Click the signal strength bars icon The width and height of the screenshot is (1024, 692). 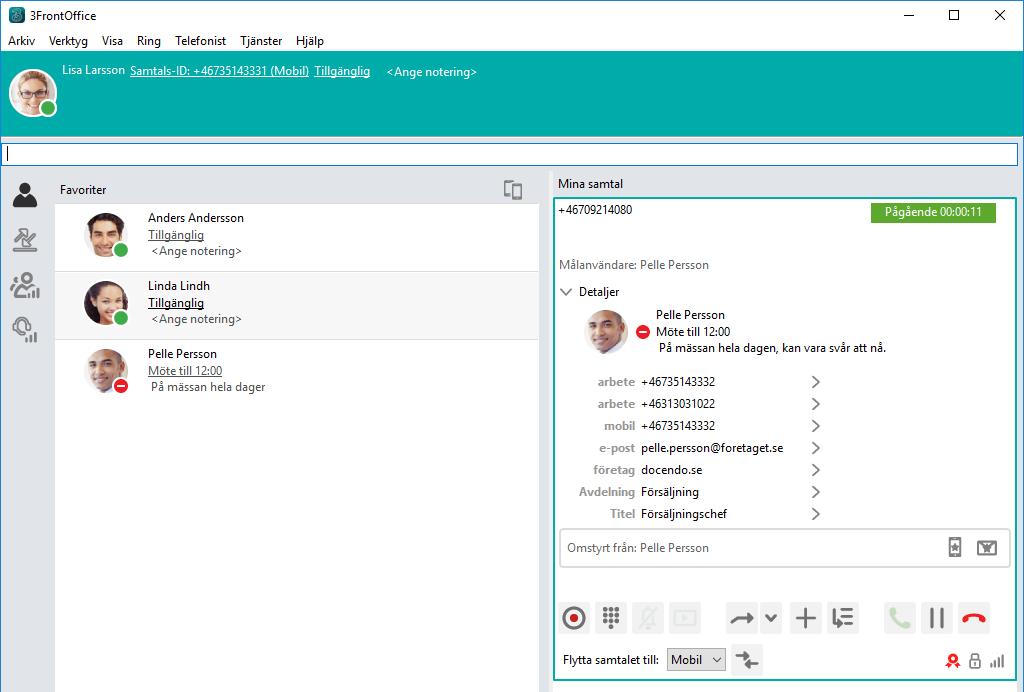997,661
